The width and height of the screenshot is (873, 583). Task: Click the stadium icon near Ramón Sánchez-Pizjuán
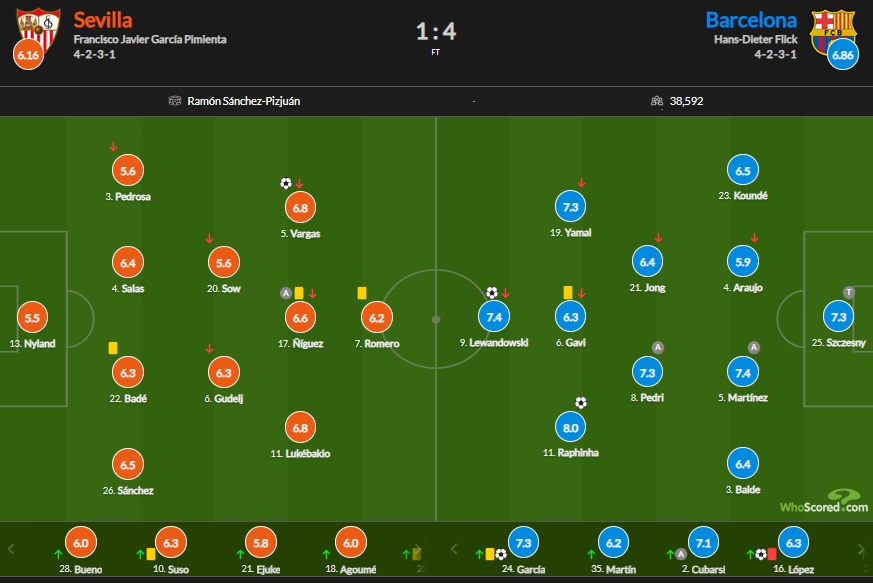click(175, 101)
